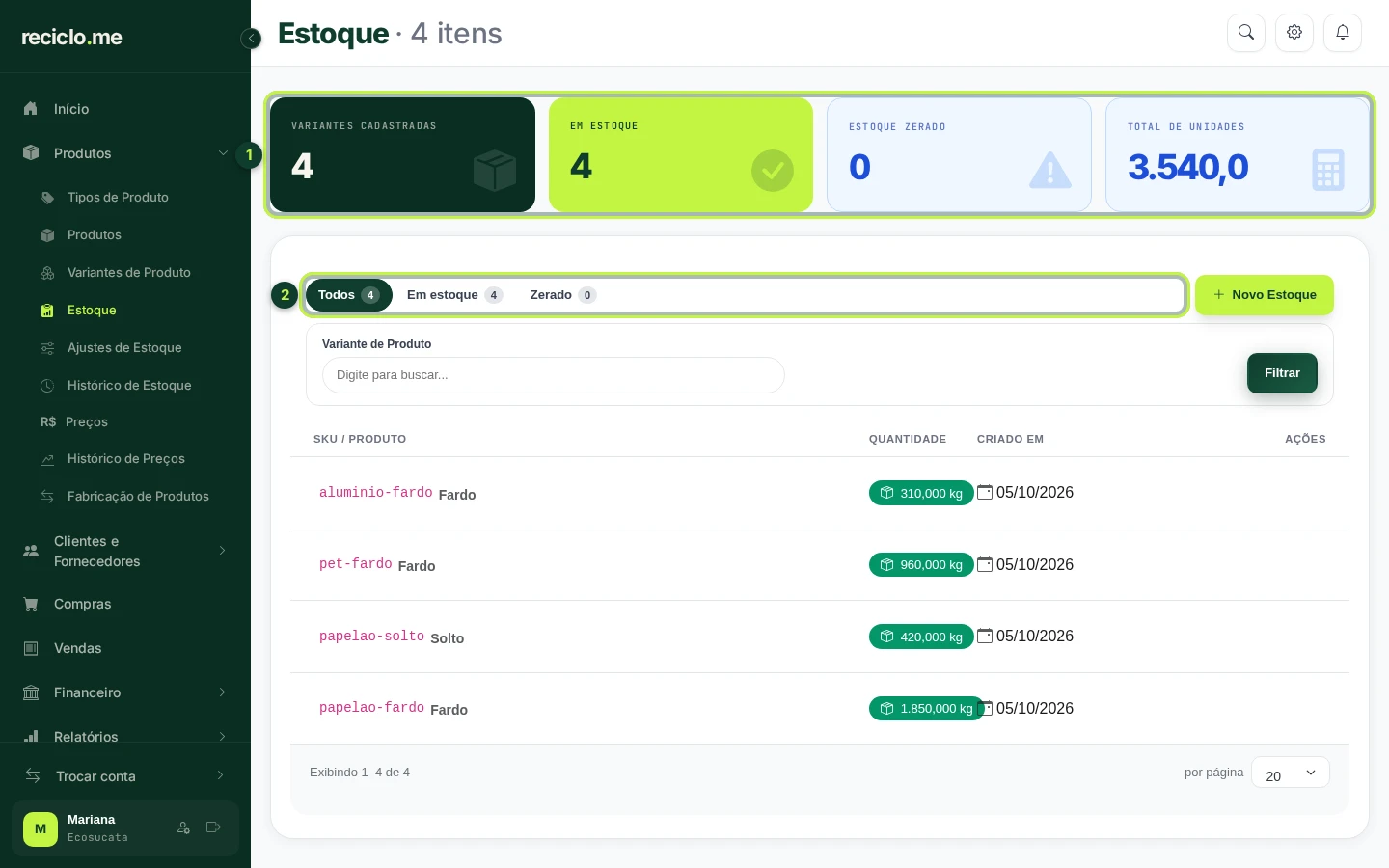The height and width of the screenshot is (868, 1389).
Task: Click the Estoque Zerado summary card
Action: [x=959, y=154]
